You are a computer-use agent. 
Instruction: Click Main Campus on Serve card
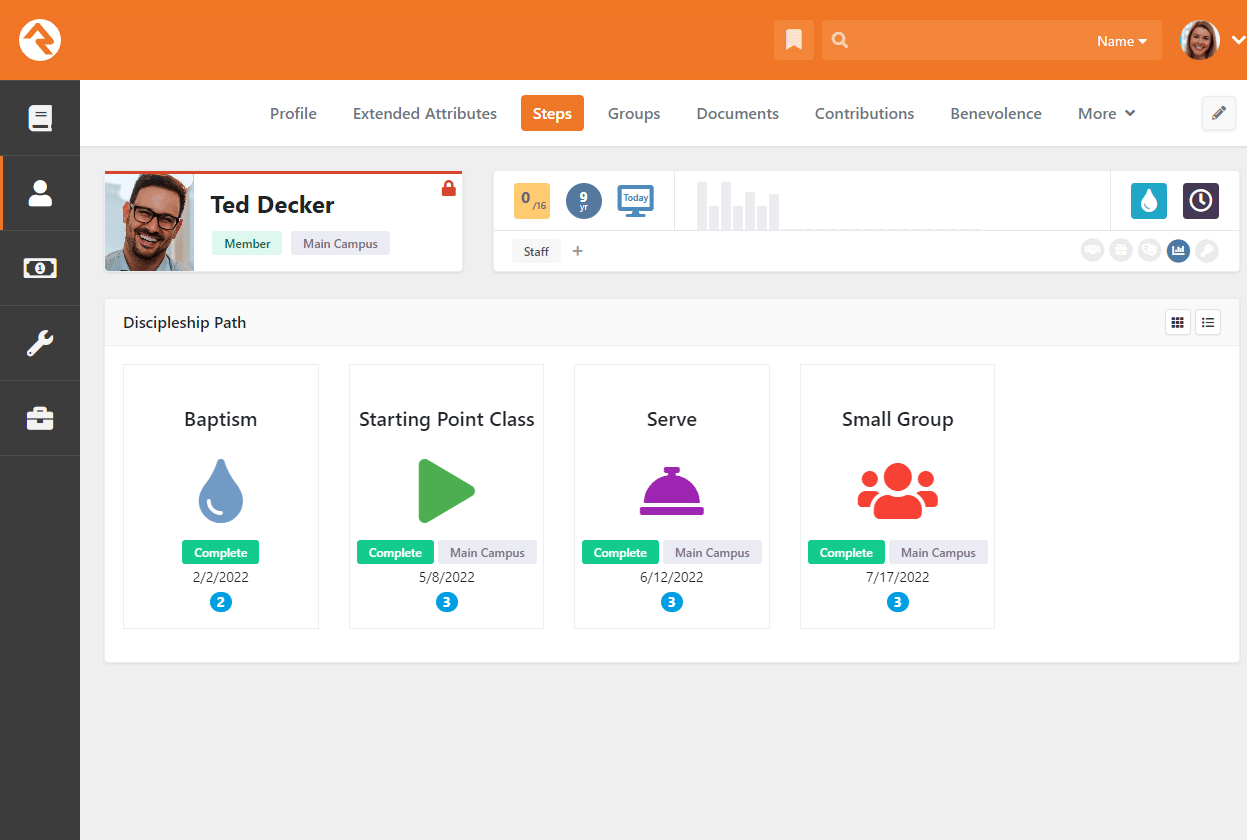coord(712,552)
